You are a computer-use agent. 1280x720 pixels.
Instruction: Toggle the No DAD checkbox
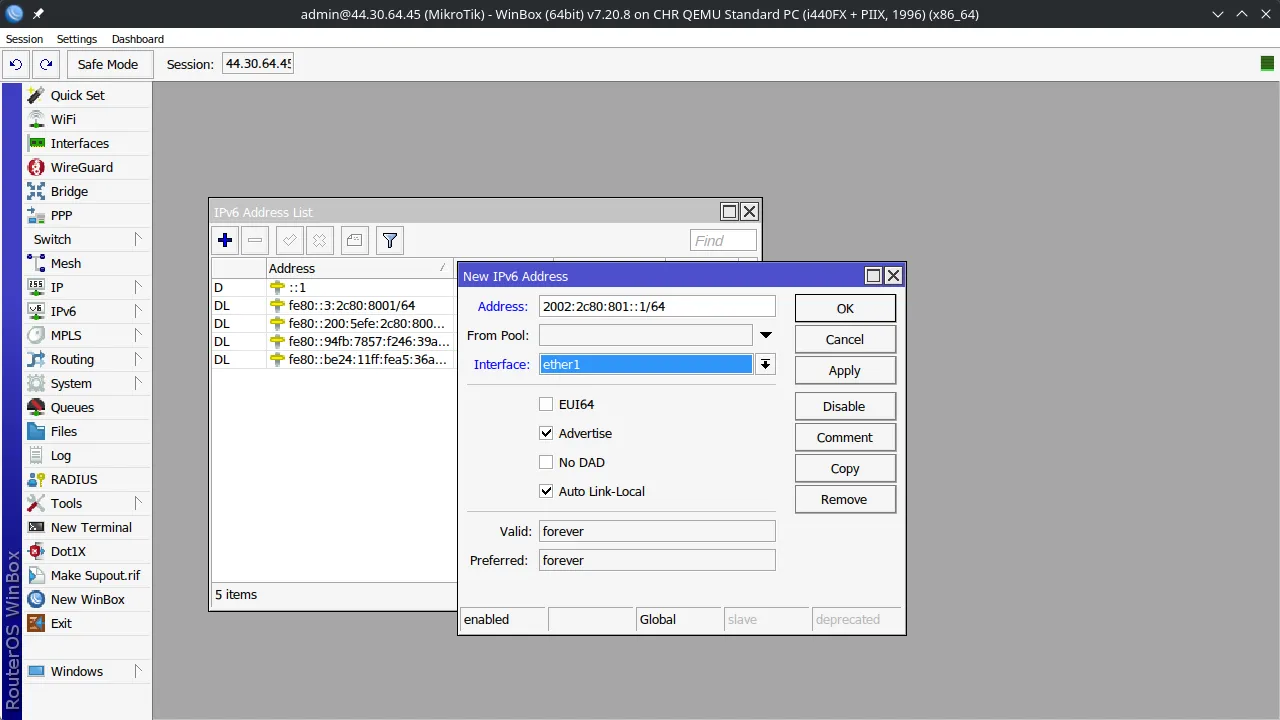(x=546, y=462)
